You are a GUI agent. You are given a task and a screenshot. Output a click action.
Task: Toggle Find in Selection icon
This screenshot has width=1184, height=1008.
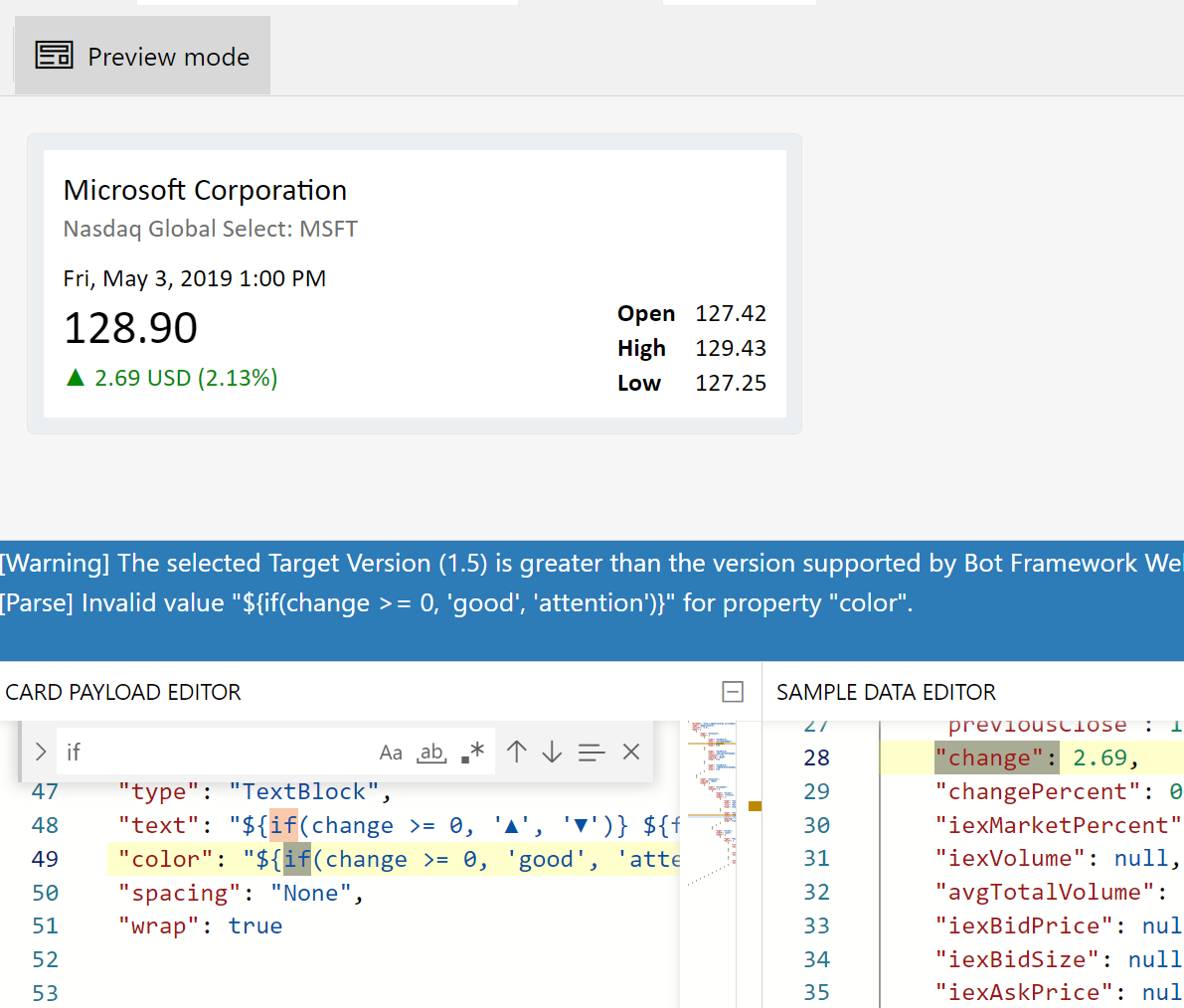point(592,753)
